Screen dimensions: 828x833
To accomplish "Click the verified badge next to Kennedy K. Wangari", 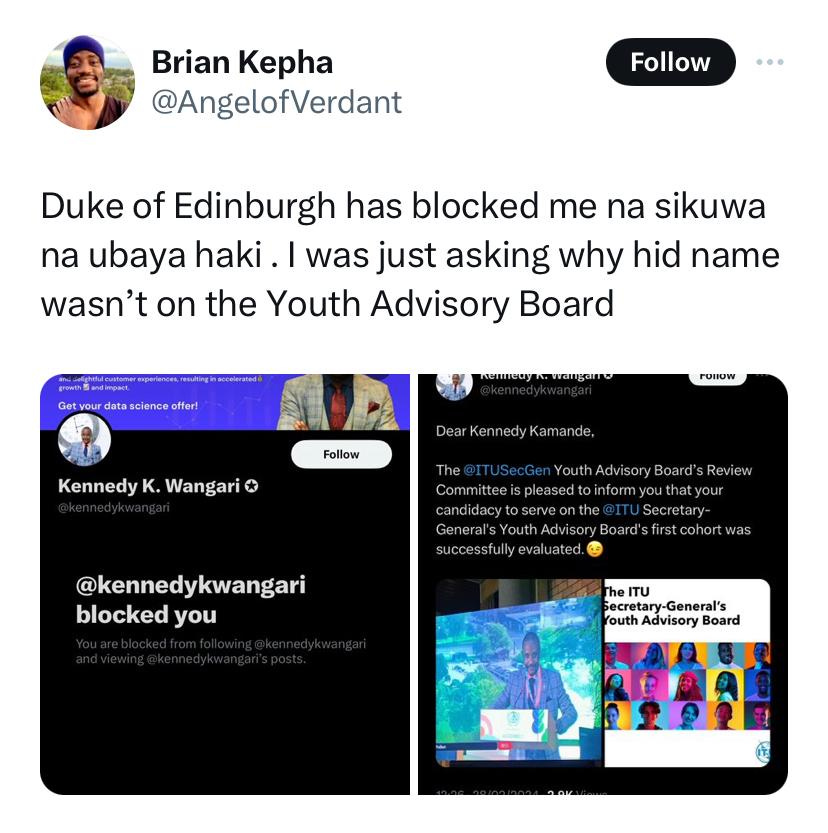I will point(252,486).
